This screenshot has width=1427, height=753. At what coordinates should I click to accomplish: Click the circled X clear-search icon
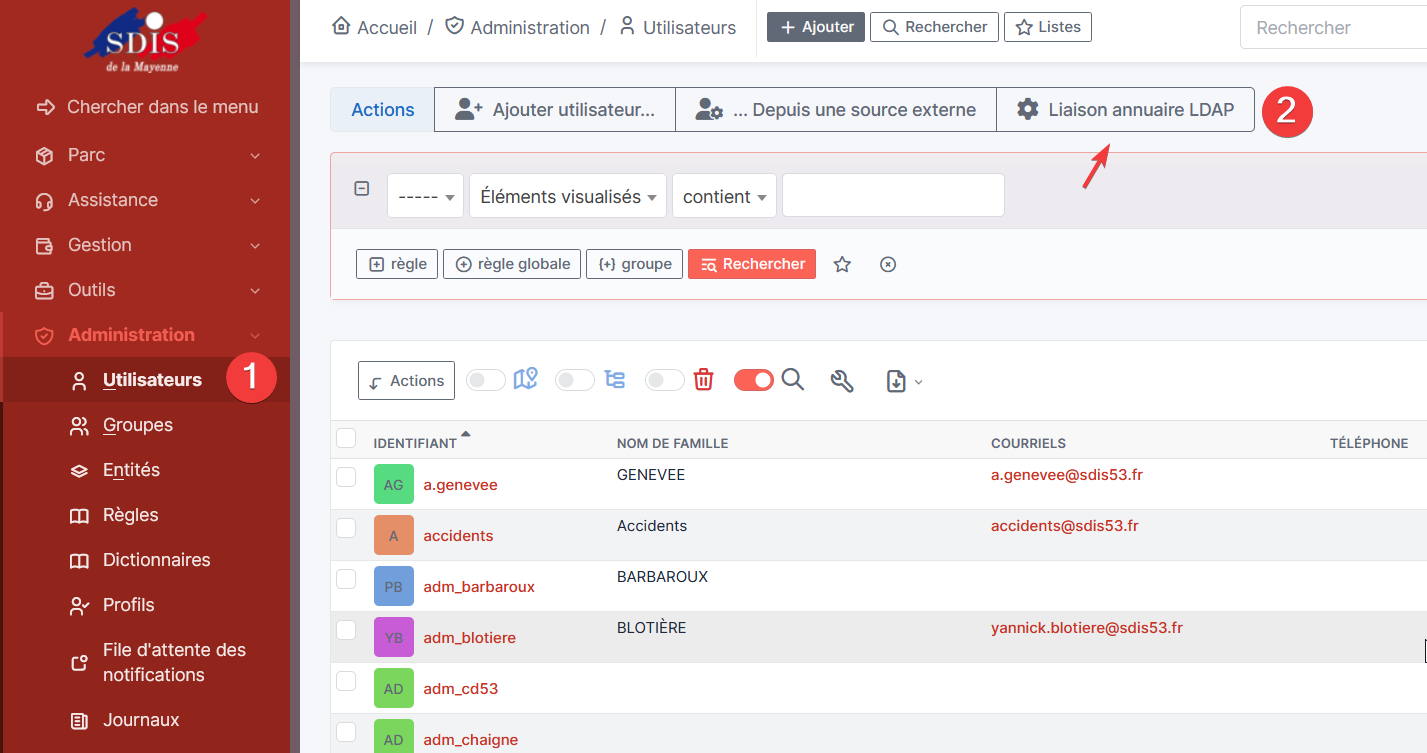[887, 264]
